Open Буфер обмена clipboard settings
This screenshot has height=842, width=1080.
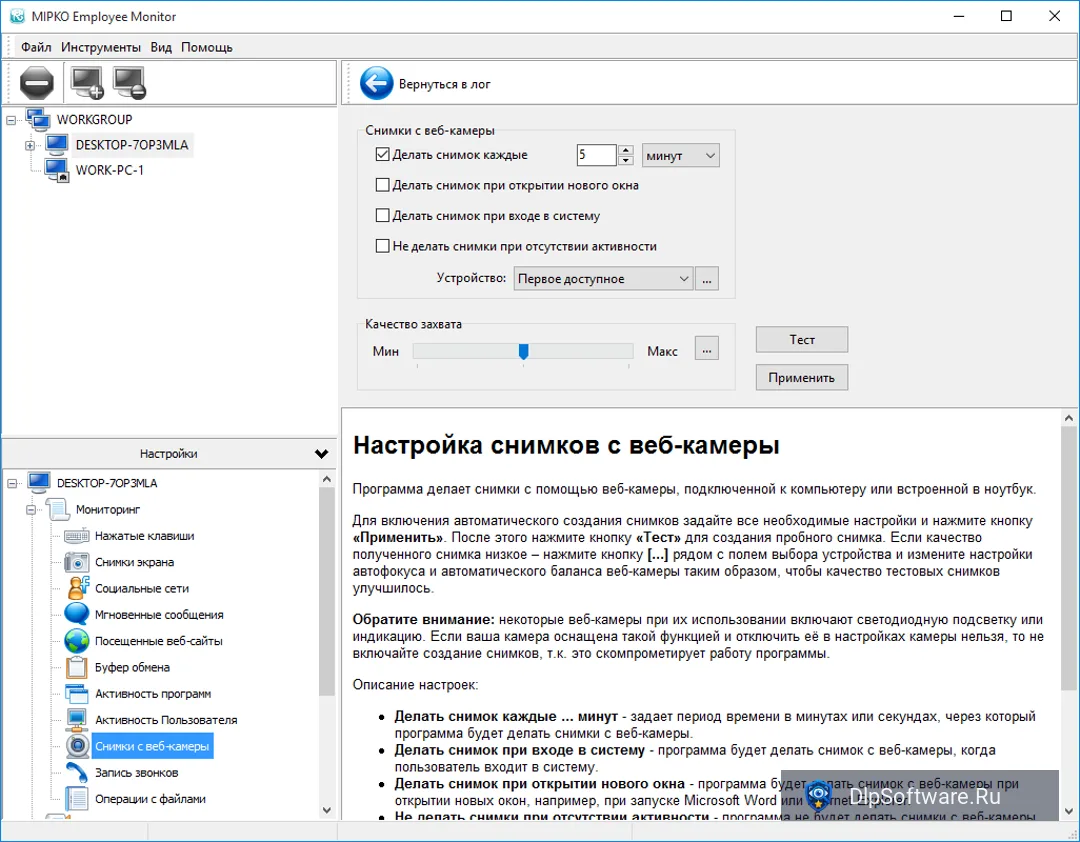point(132,667)
